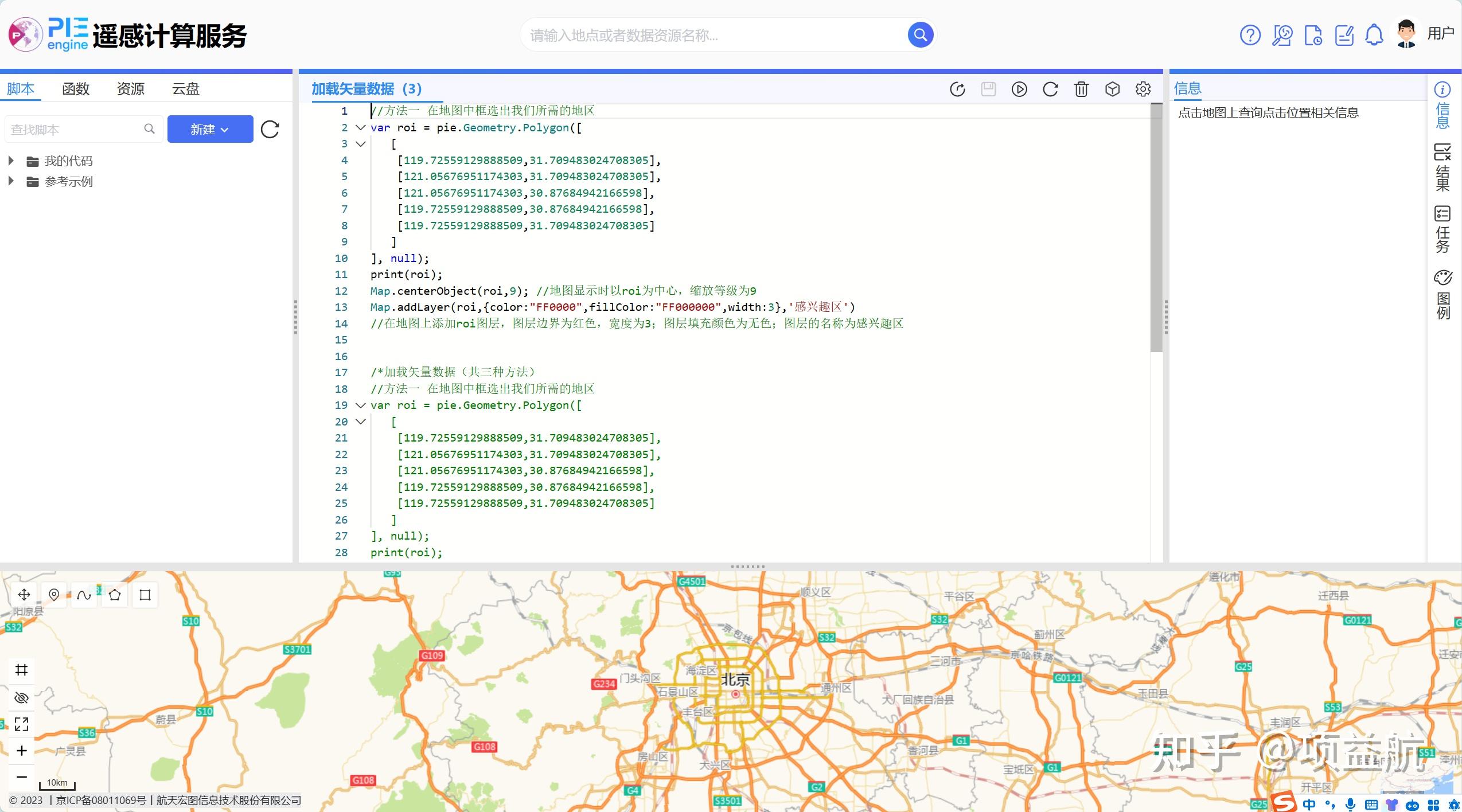This screenshot has width=1462, height=812.
Task: Open editor settings gear icon
Action: click(1143, 89)
